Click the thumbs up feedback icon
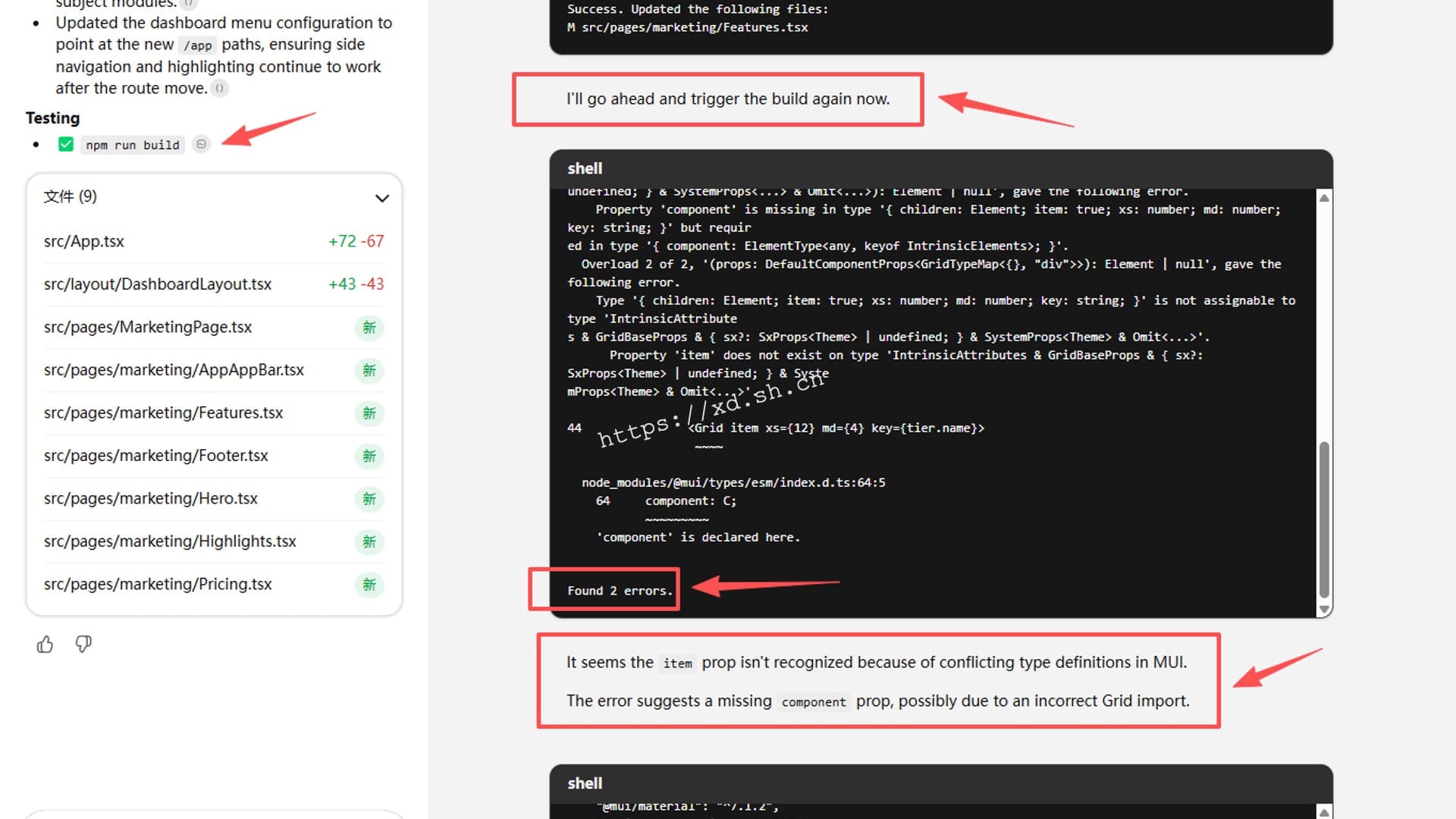1456x819 pixels. [x=45, y=645]
